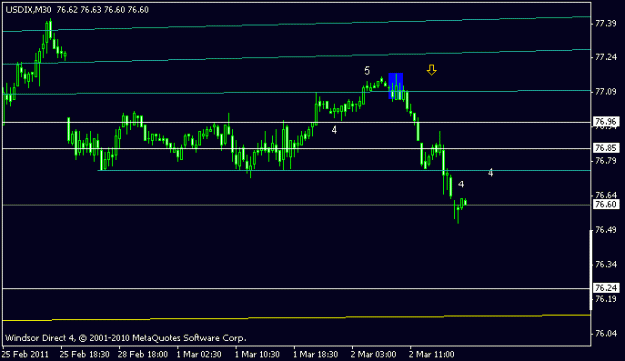
Task: Click the 76.49 price scale label
Action: pos(605,230)
